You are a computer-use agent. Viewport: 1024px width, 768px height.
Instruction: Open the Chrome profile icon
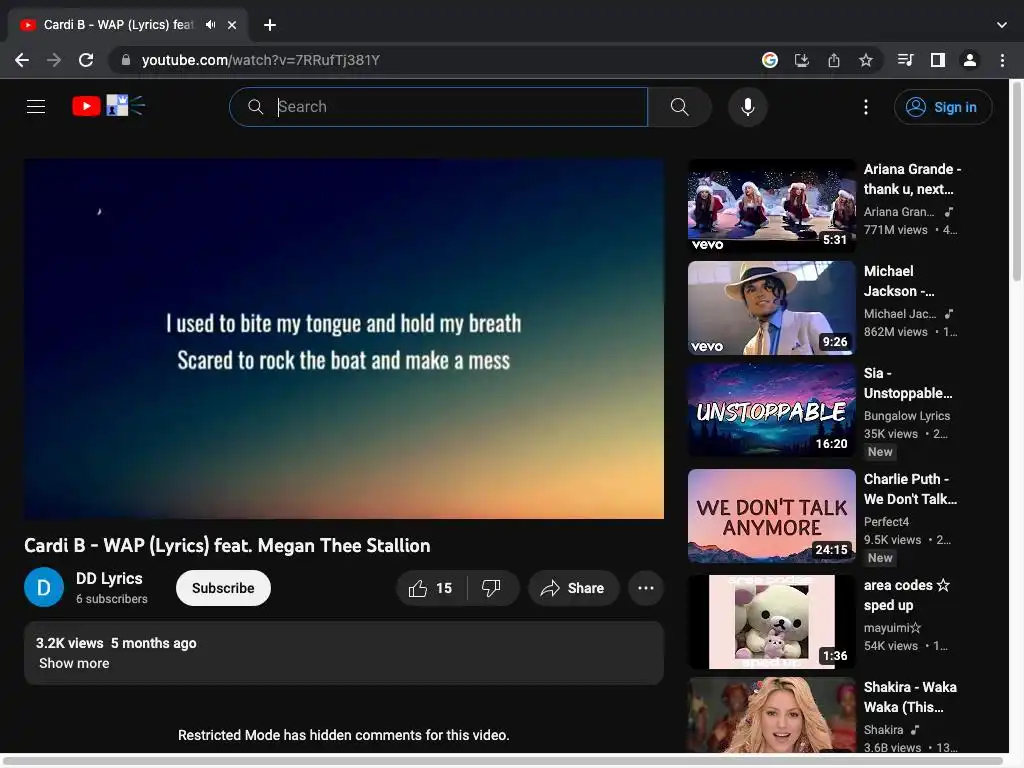tap(970, 60)
